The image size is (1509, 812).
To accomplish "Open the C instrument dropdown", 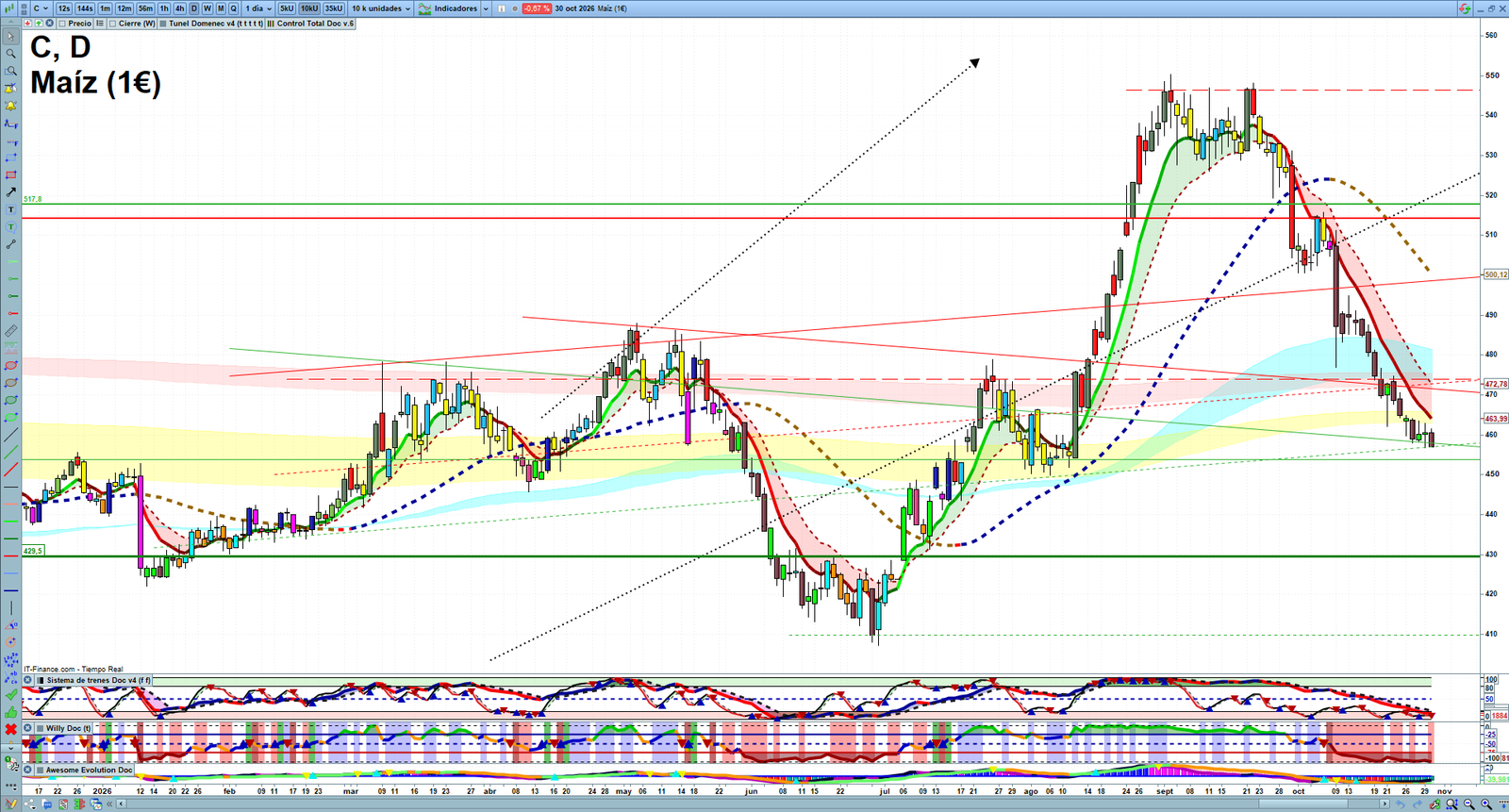I will (41, 8).
